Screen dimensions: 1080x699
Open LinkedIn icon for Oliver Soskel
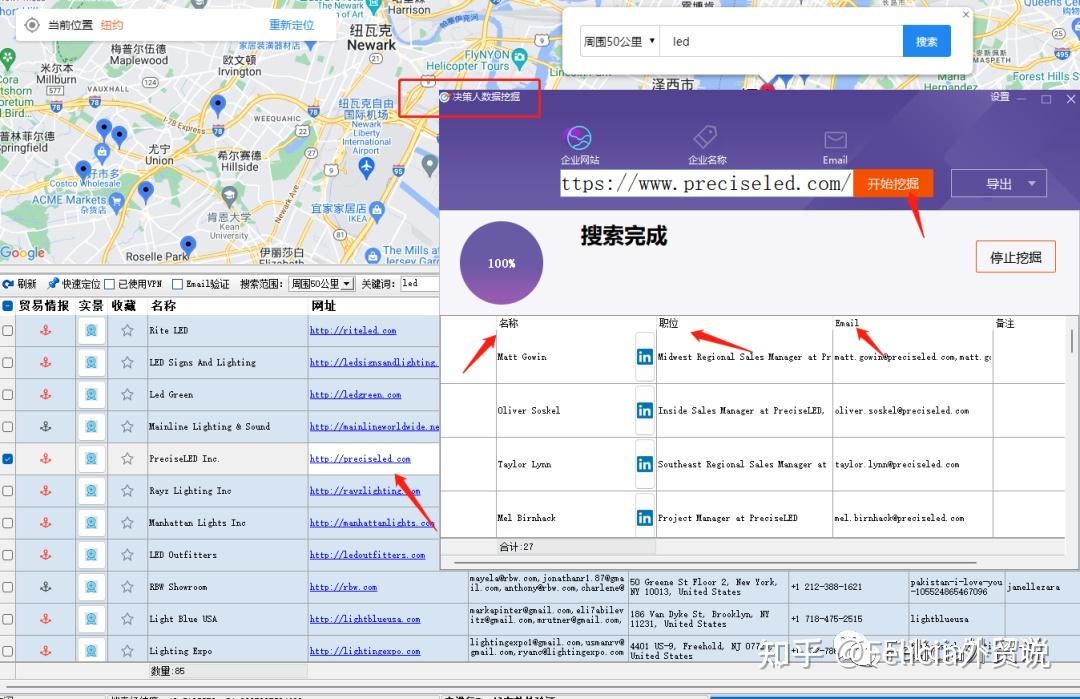click(x=645, y=410)
